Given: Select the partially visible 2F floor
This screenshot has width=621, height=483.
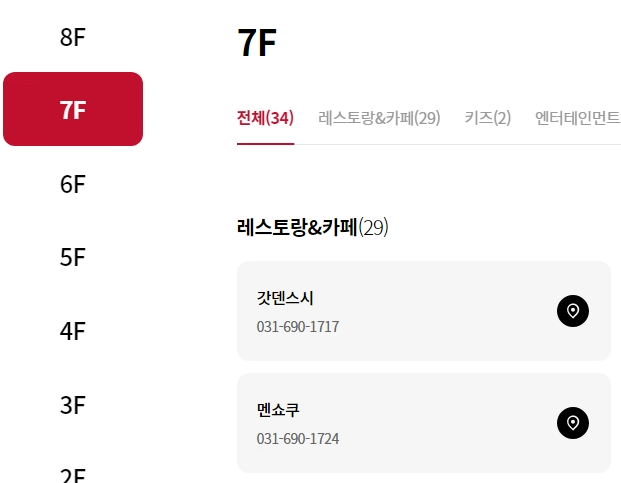Looking at the screenshot, I should (73, 475).
